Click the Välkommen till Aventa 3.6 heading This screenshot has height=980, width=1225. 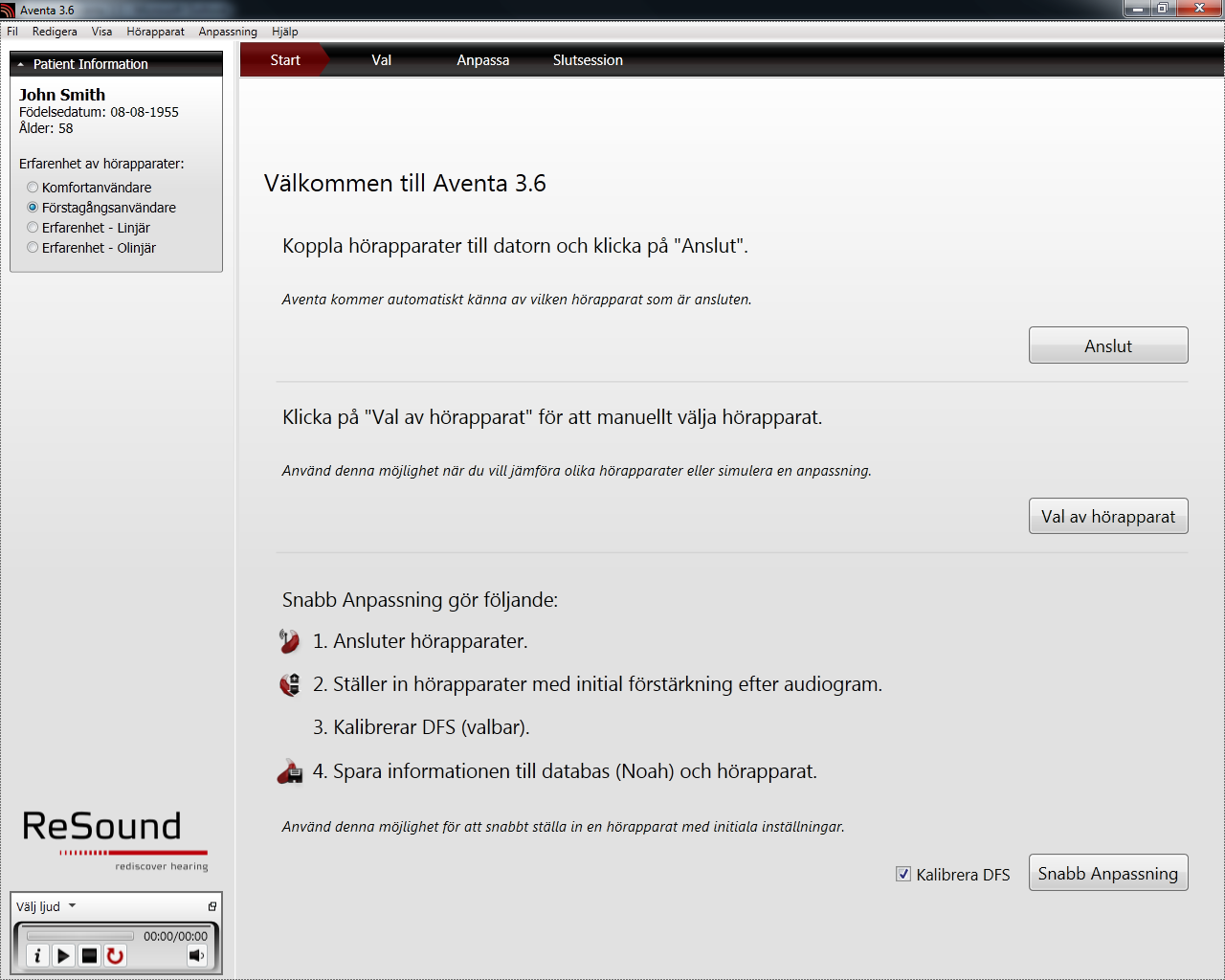[405, 183]
